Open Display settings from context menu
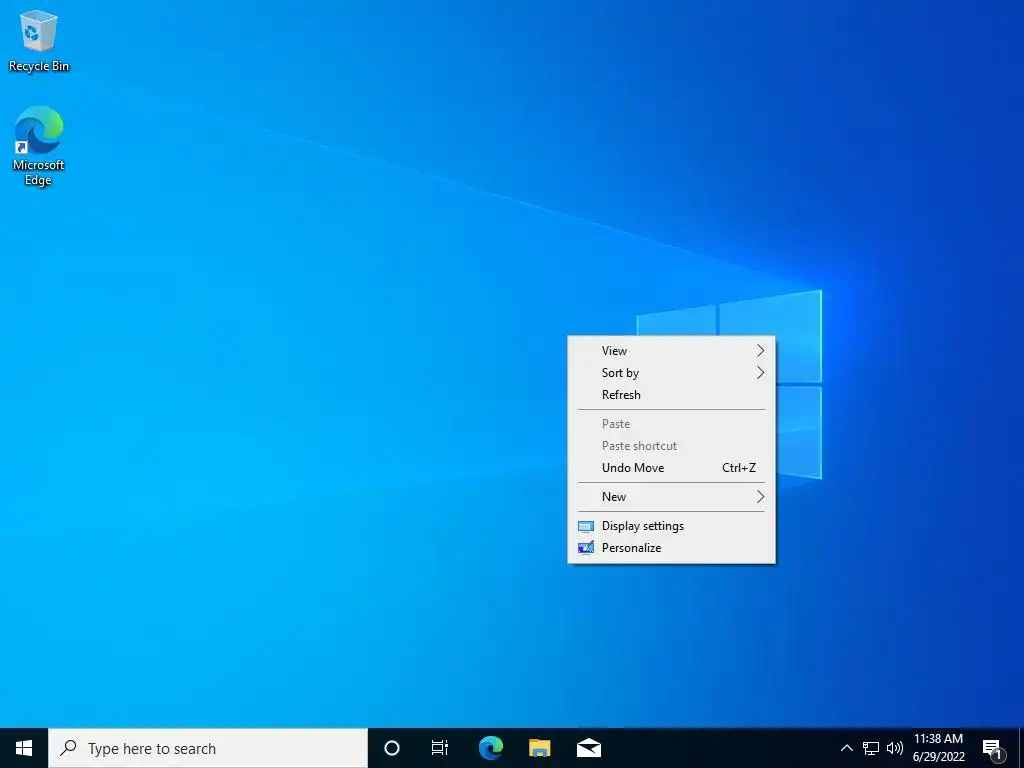 [671, 526]
